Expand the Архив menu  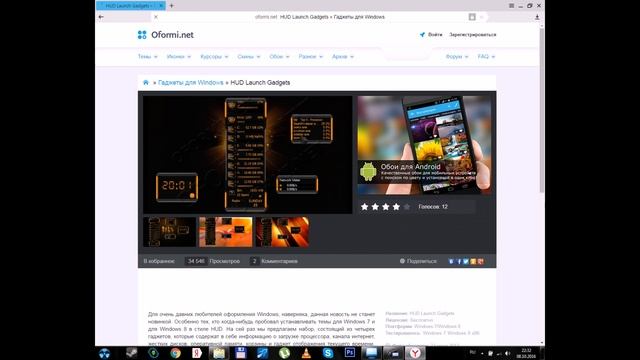coord(343,57)
